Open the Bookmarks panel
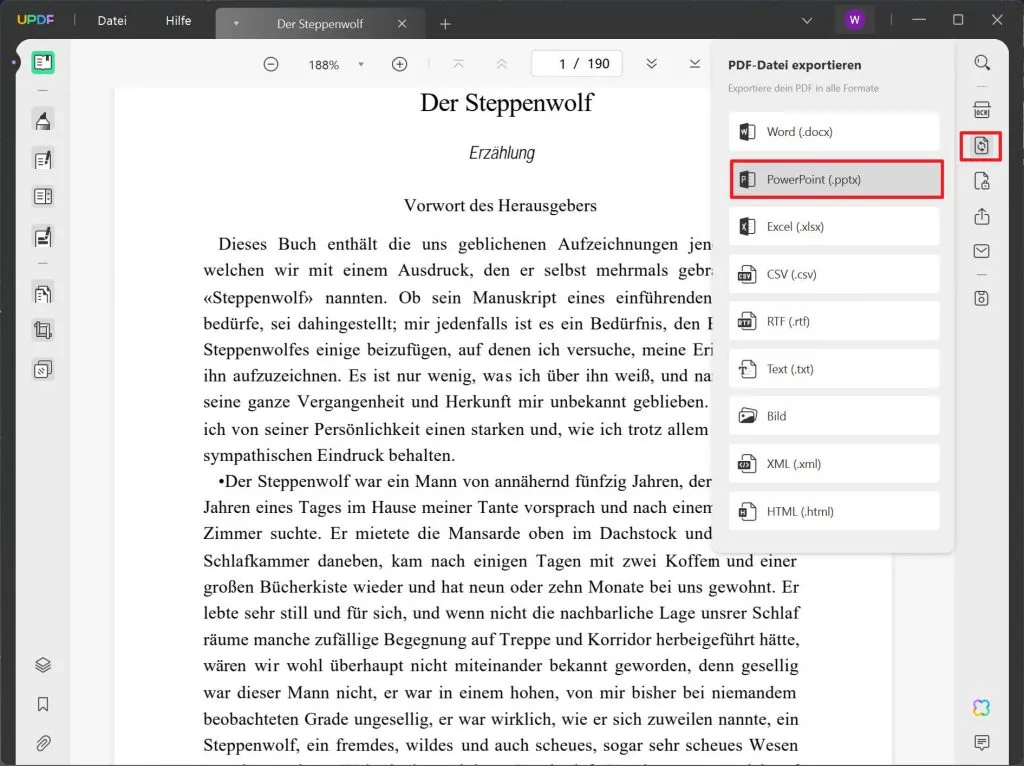The height and width of the screenshot is (766, 1024). (x=43, y=704)
